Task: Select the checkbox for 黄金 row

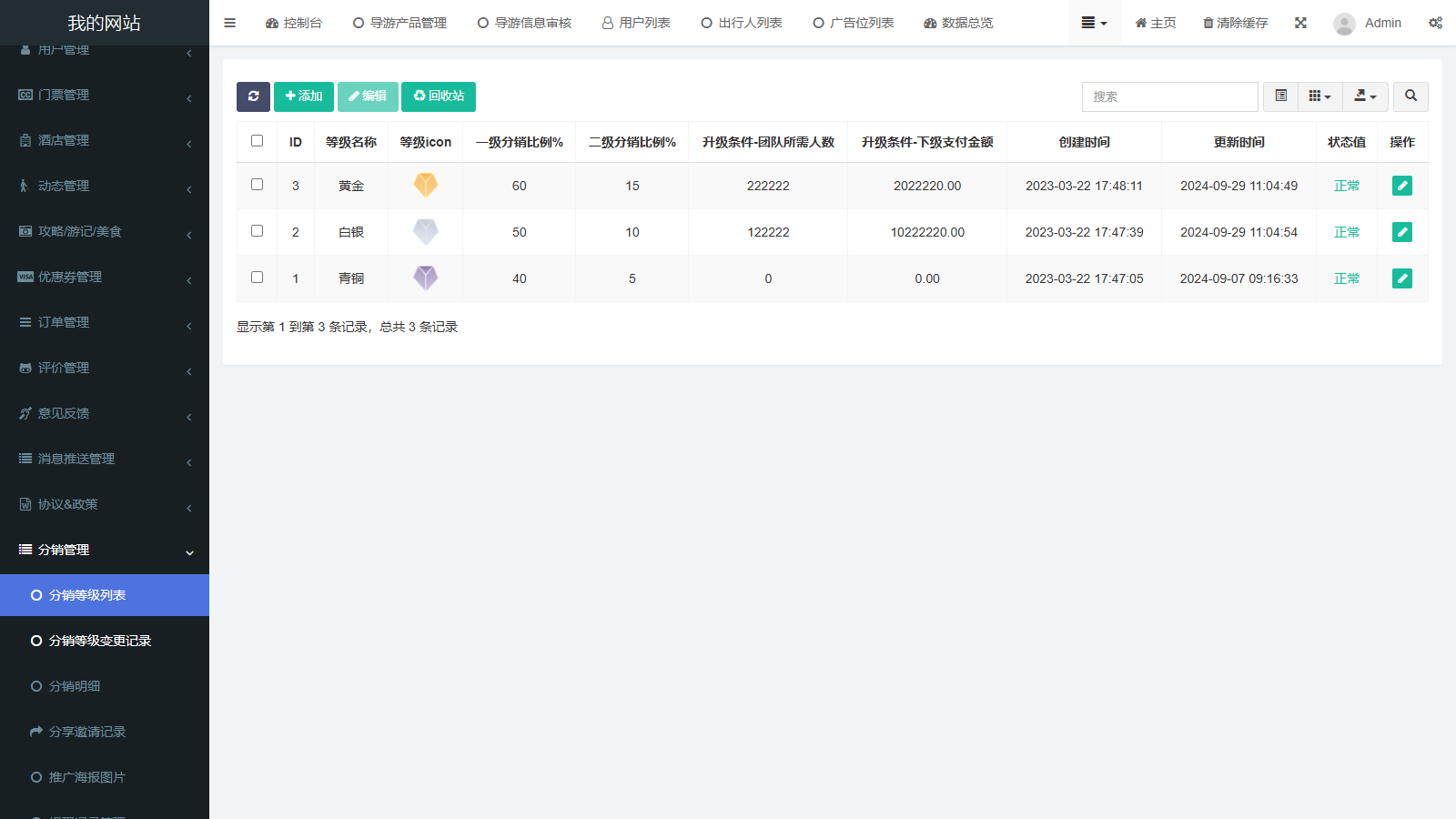Action: click(x=257, y=185)
